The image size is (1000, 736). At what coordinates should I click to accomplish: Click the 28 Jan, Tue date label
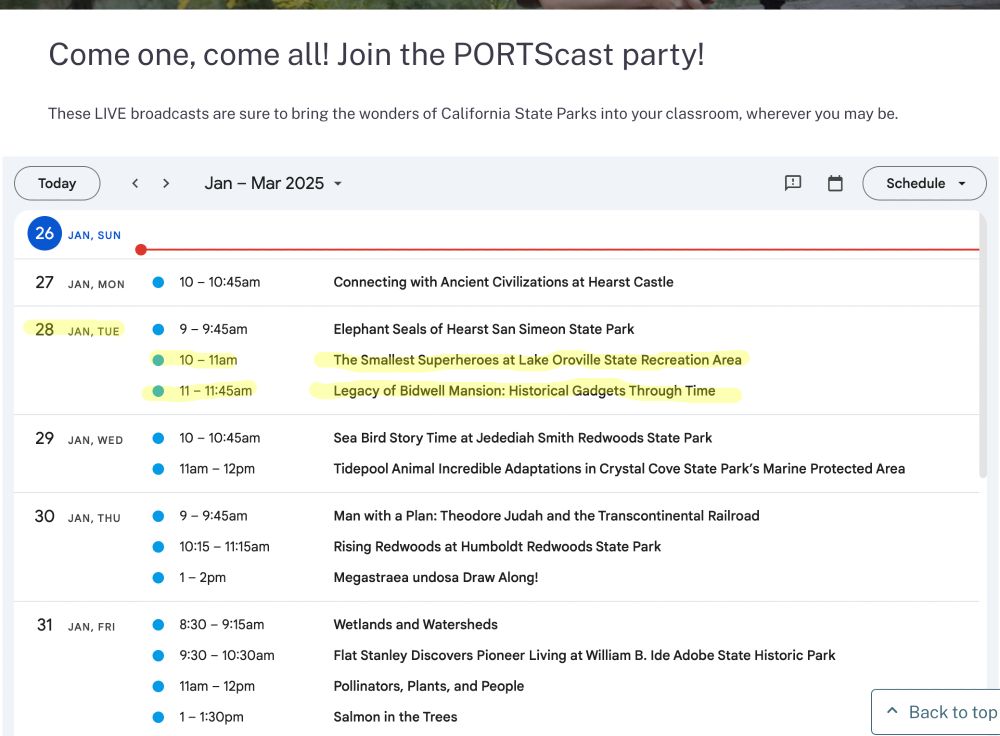77,330
